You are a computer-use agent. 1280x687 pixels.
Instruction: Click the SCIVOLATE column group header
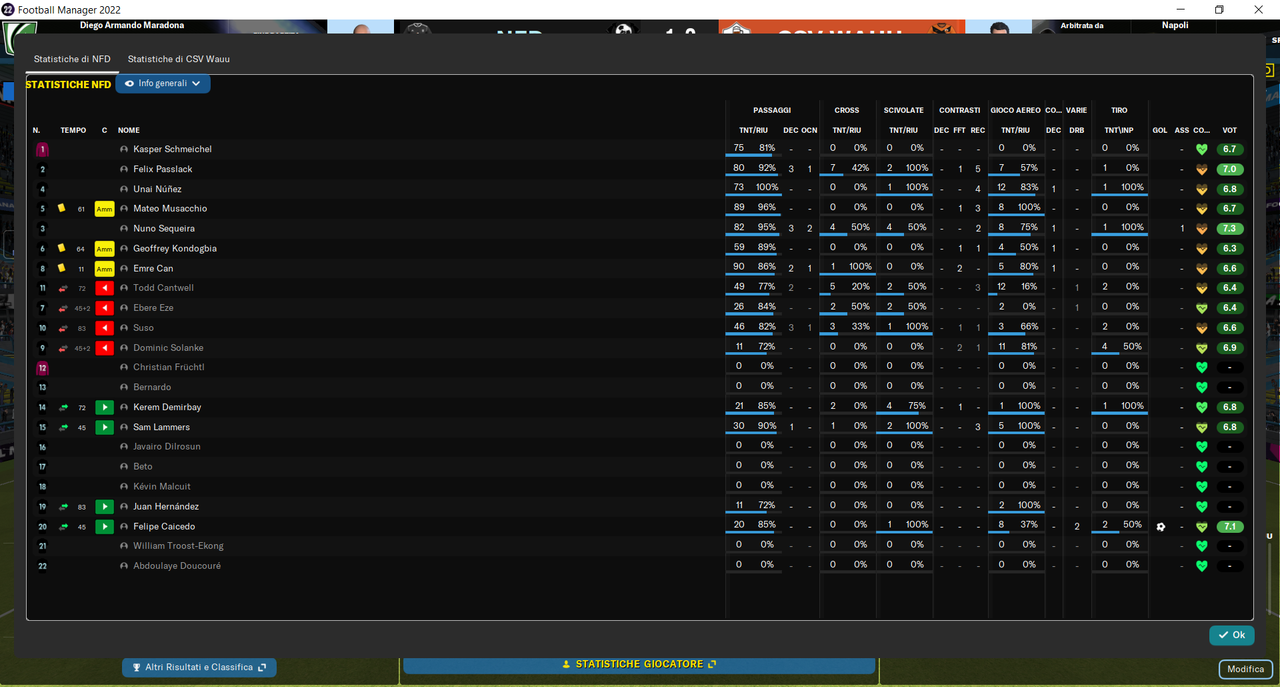903,110
